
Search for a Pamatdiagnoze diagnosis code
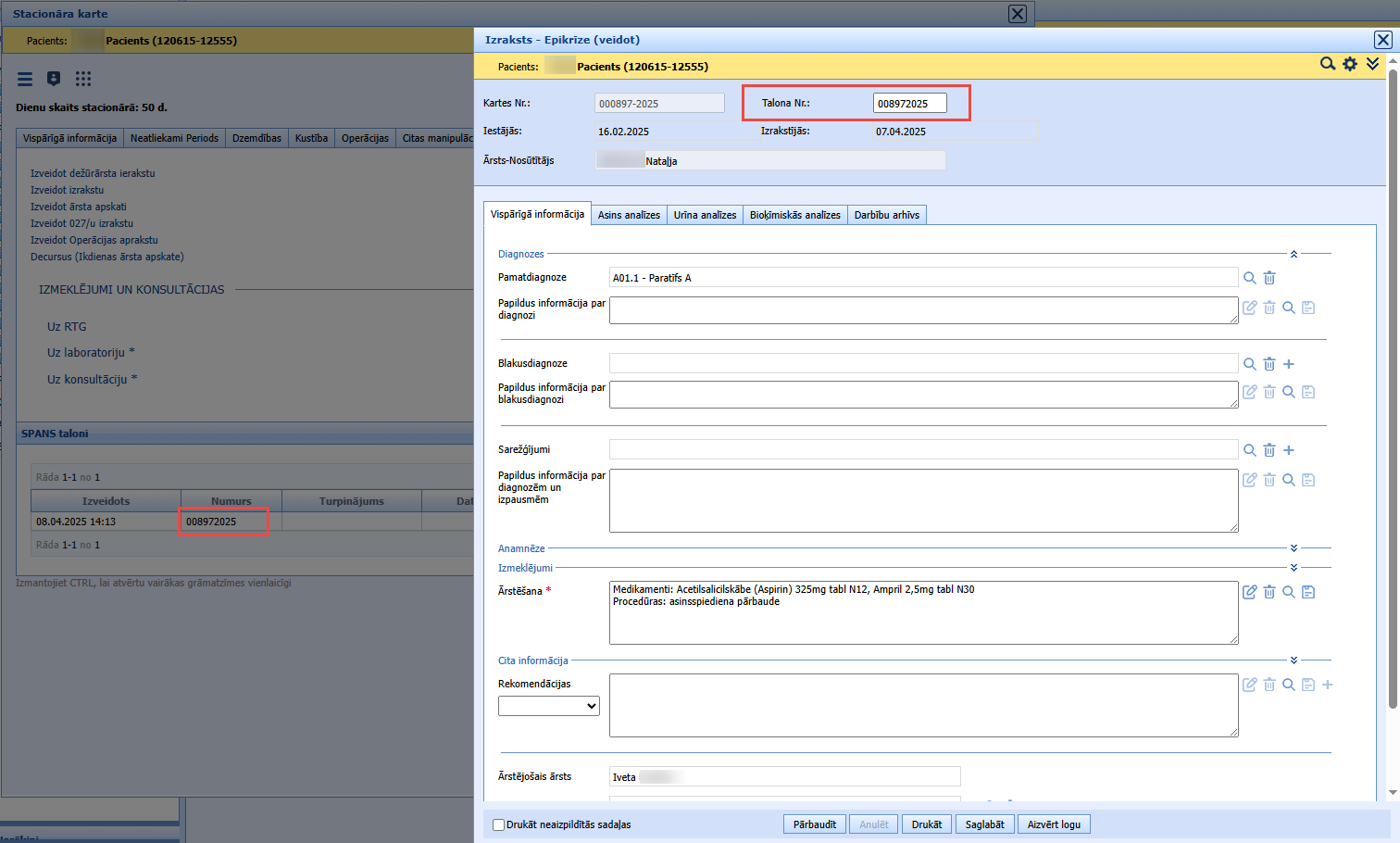1250,278
